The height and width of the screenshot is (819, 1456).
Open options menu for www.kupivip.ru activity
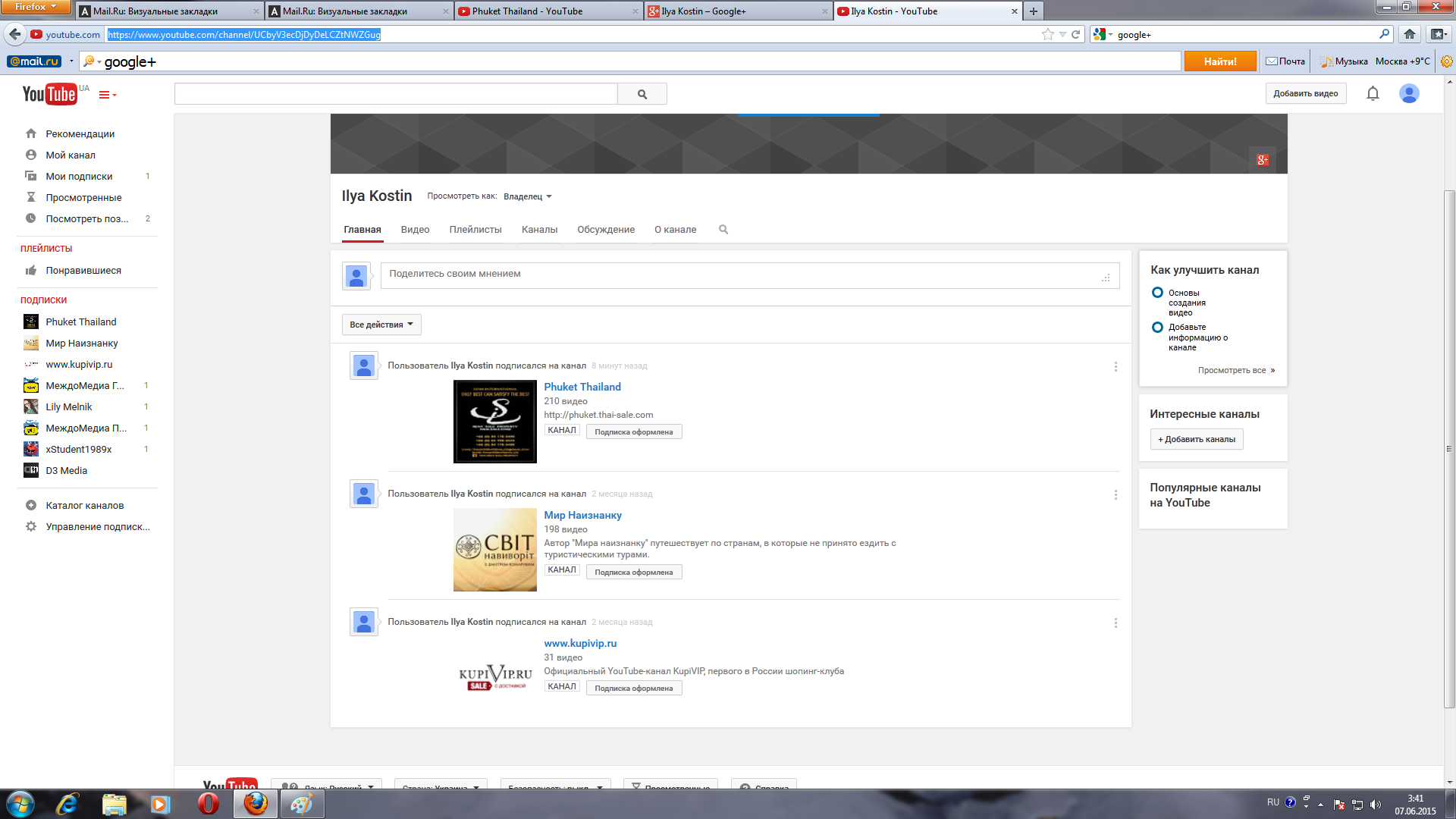click(x=1116, y=623)
